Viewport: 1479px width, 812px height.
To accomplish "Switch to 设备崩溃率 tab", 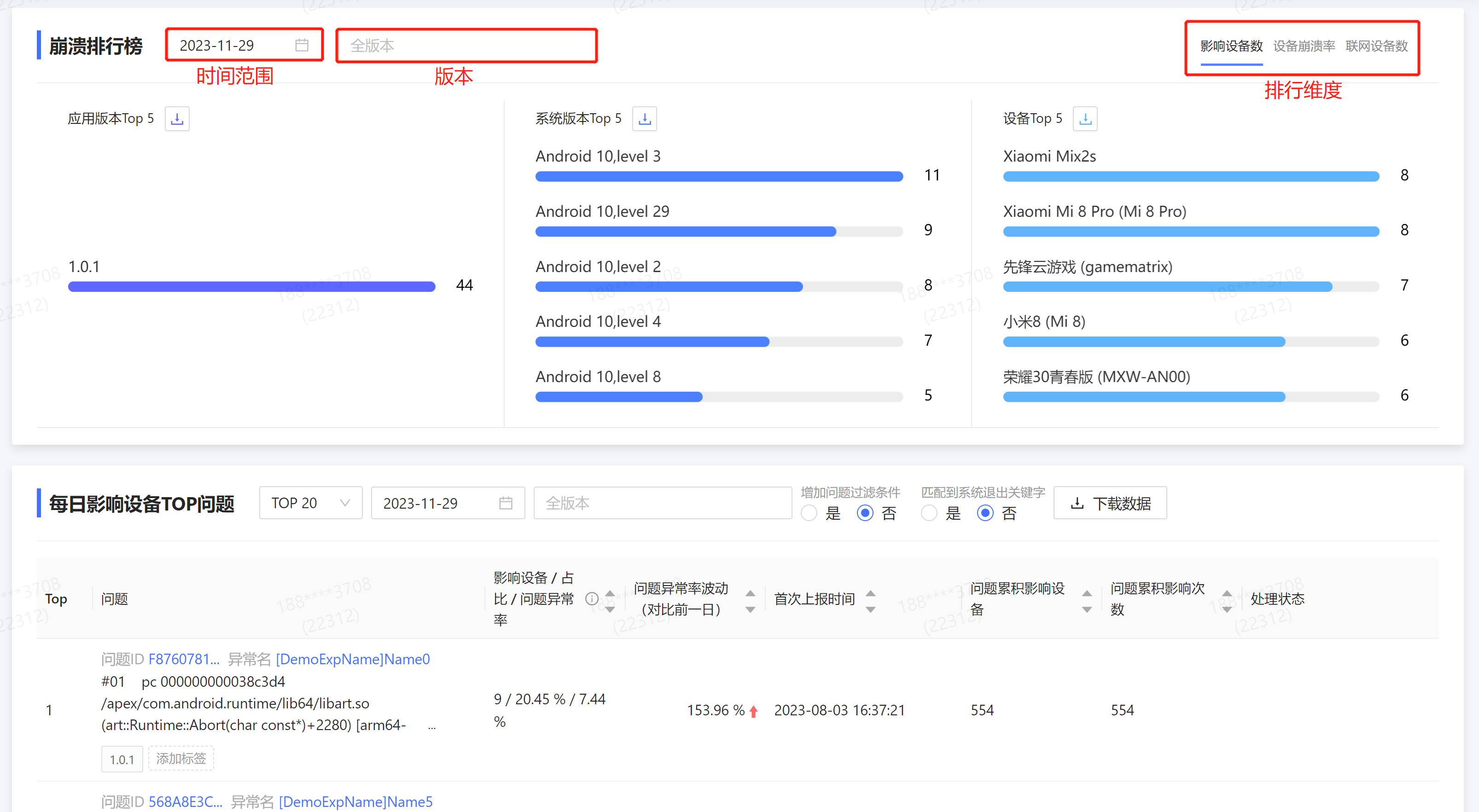I will tap(1304, 46).
